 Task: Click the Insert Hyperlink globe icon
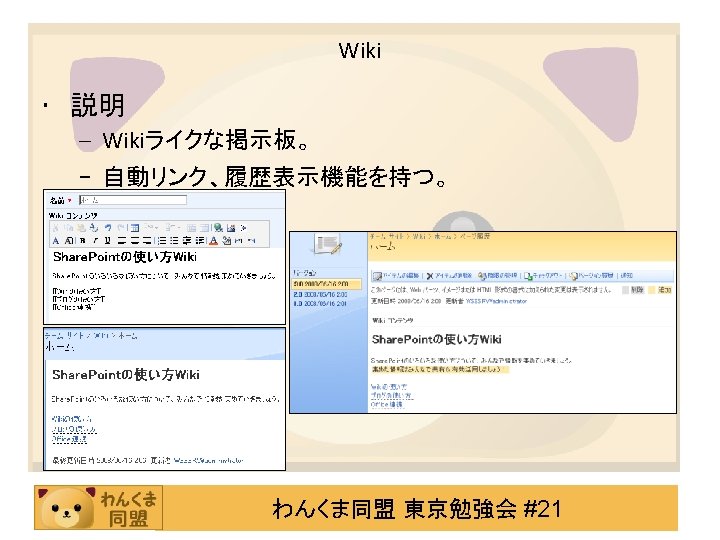point(218,228)
